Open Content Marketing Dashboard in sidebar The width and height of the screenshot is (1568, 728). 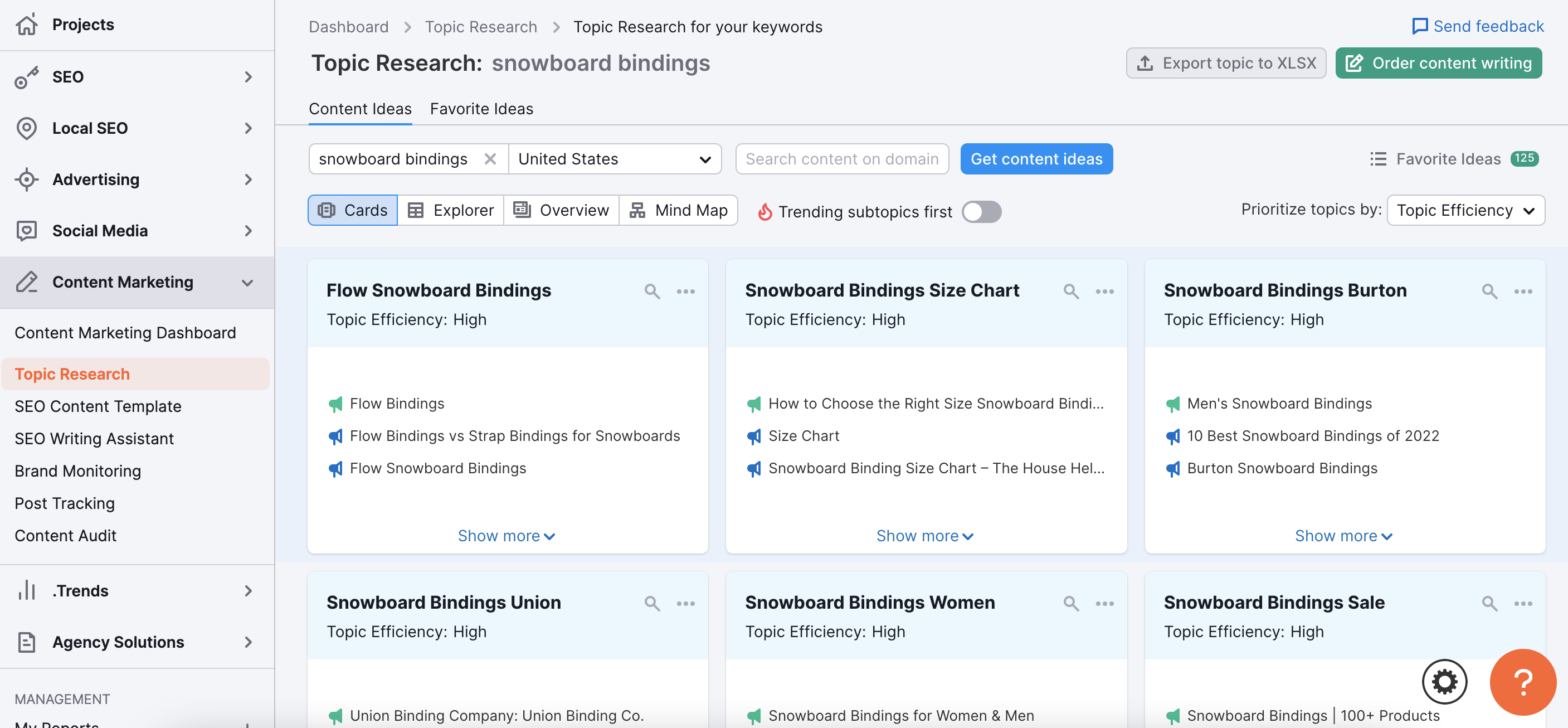(125, 332)
